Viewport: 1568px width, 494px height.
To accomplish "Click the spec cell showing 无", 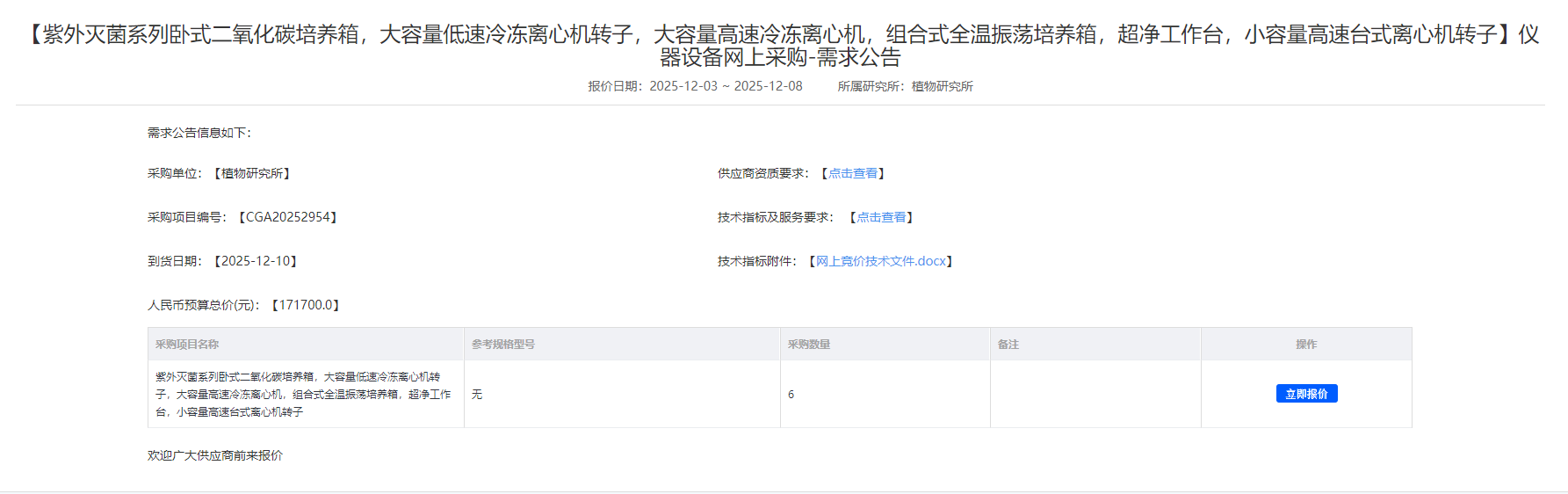I will pos(477,395).
